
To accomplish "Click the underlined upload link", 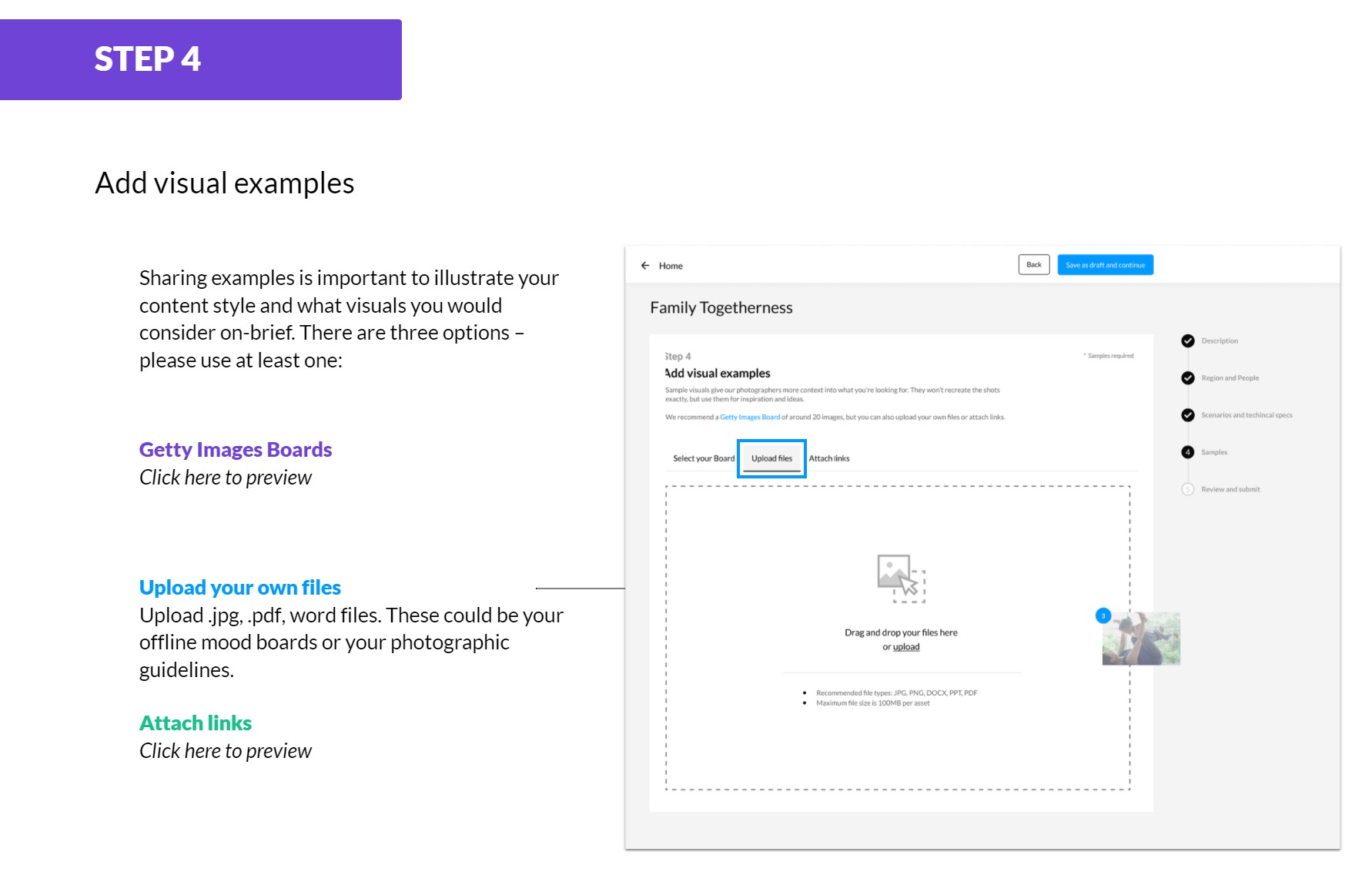I will point(906,647).
